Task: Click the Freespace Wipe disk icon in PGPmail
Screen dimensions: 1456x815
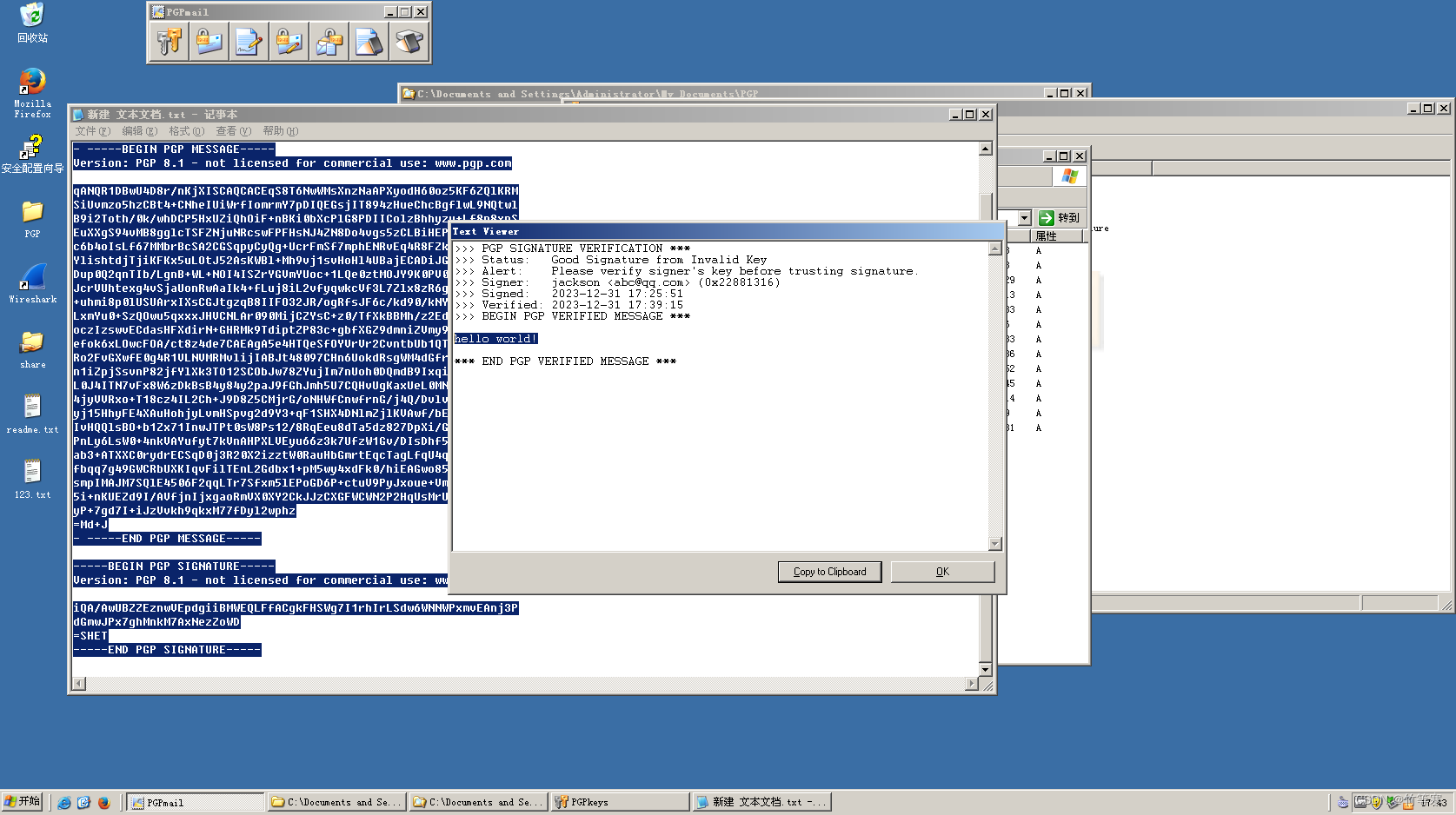Action: (409, 41)
